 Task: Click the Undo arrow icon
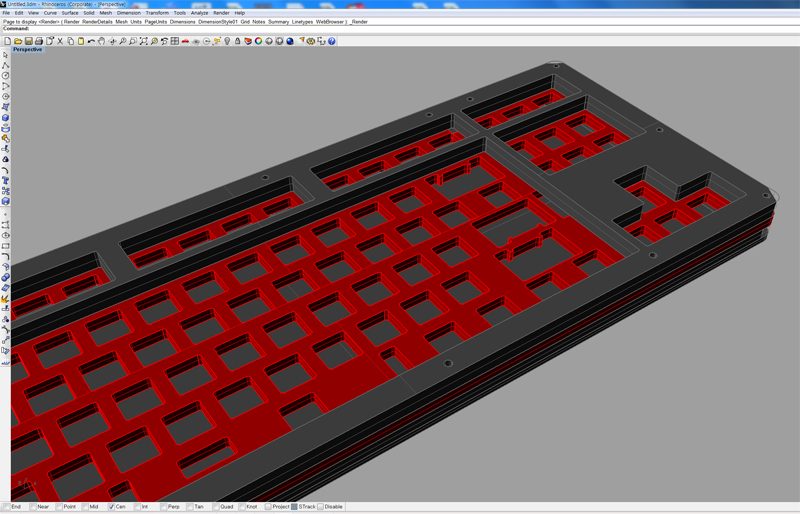pyautogui.click(x=91, y=41)
